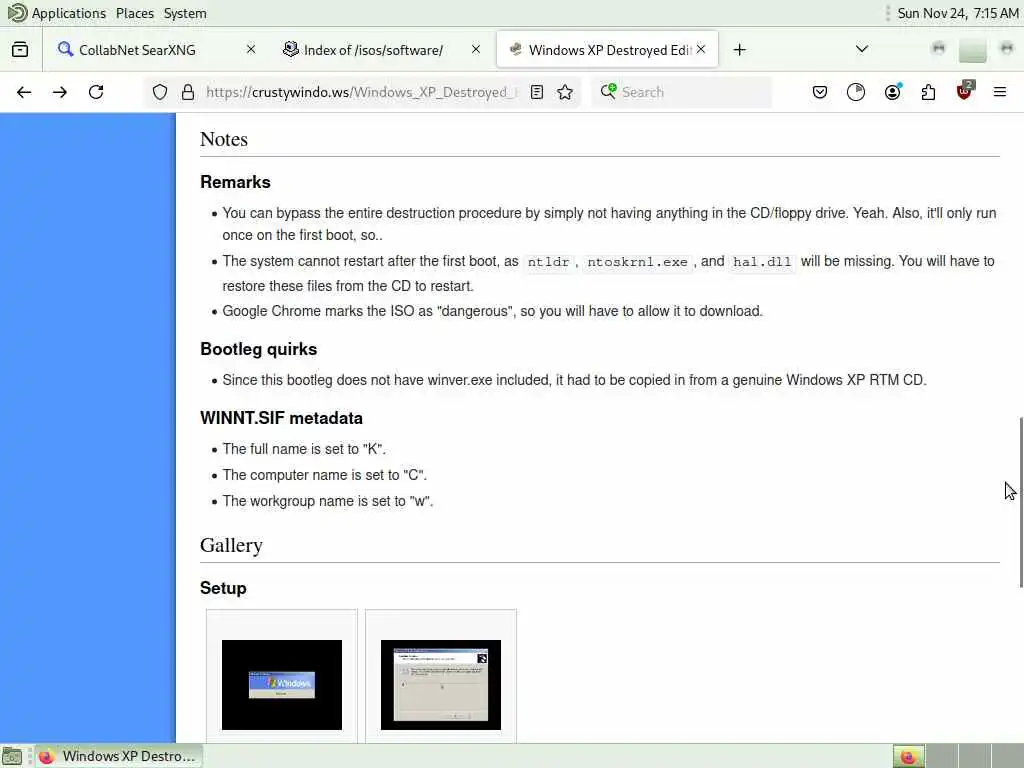Click the show desktop icon in taskbar
This screenshot has height=768, width=1024.
[12, 756]
